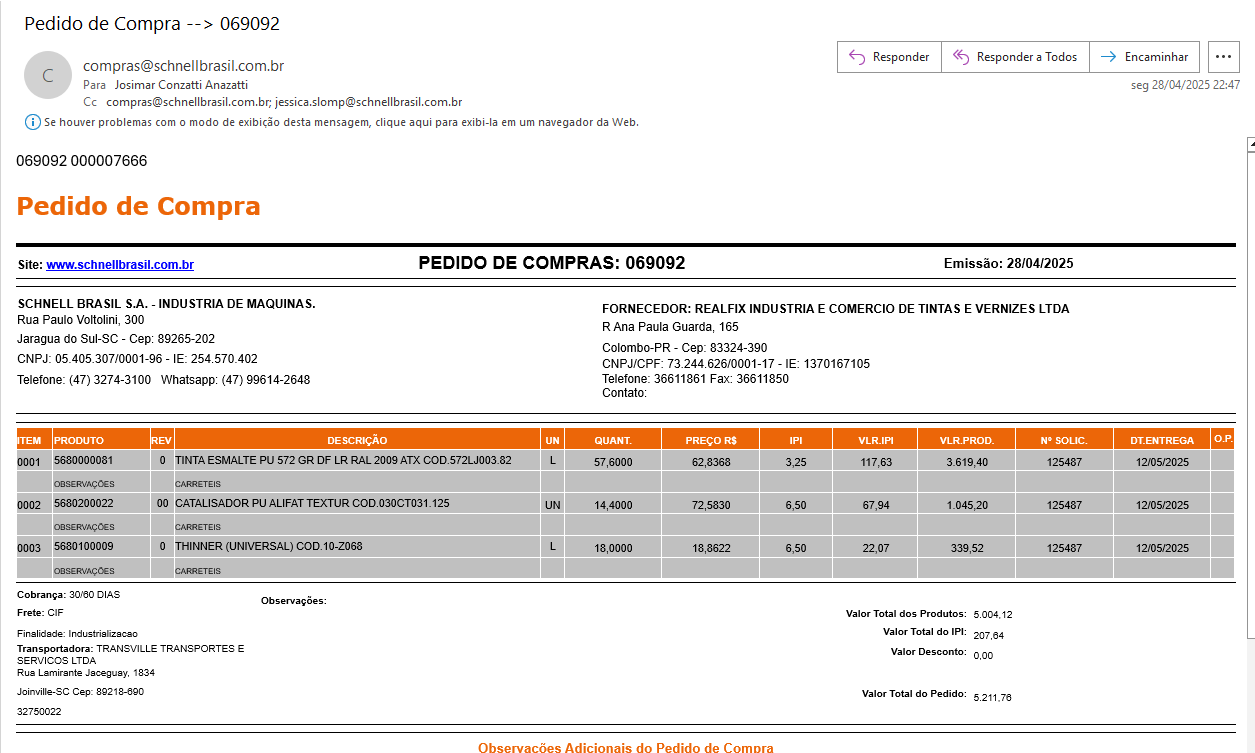Reply to all with Responder a Todos

coord(1015,57)
